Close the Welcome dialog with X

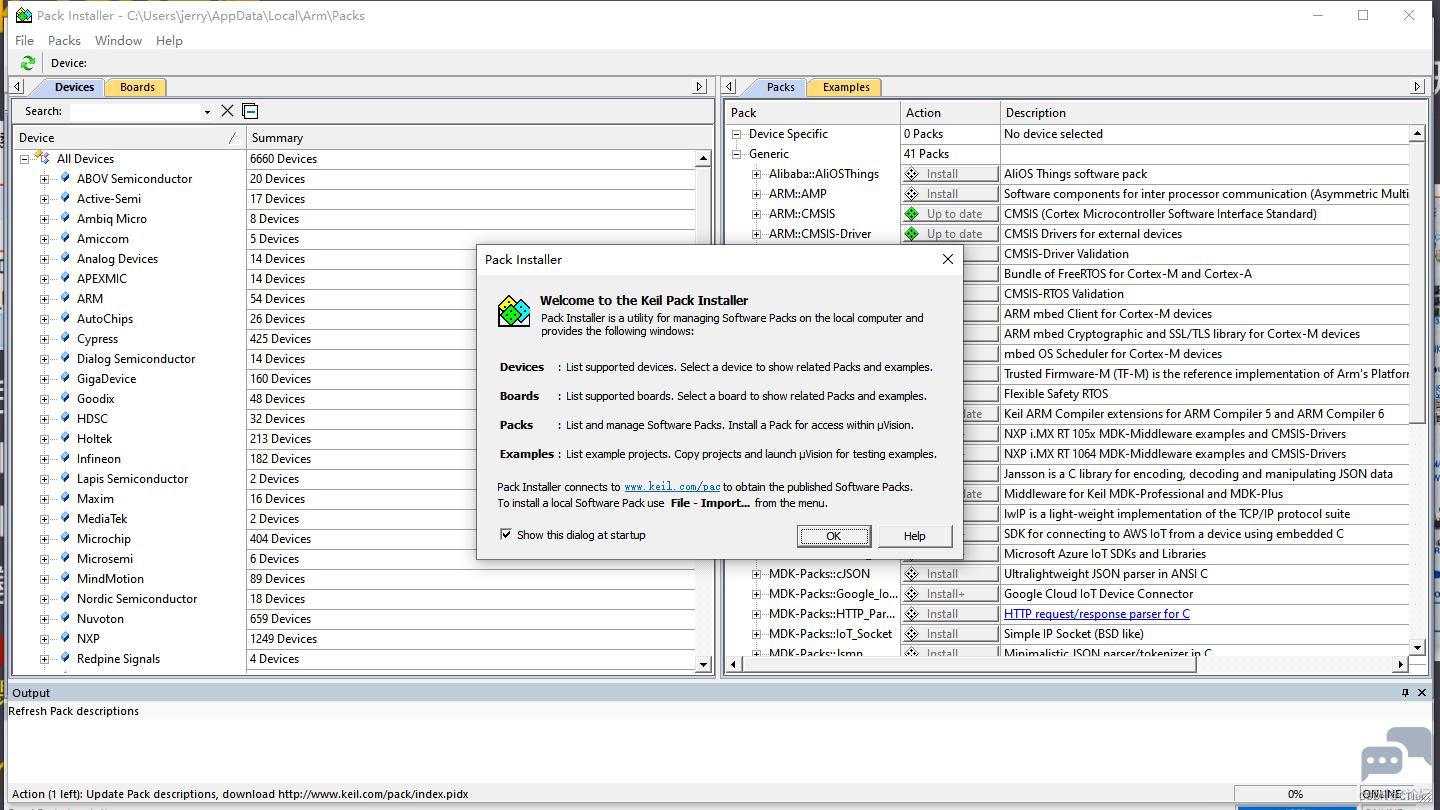(x=947, y=259)
